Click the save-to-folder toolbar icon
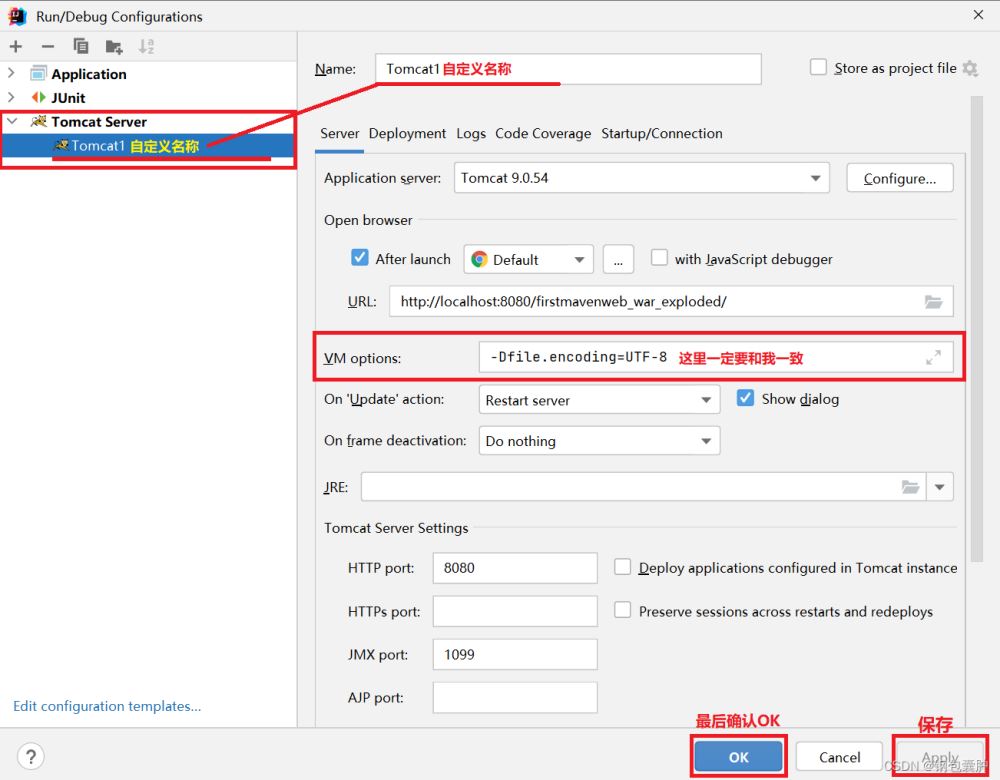The image size is (1000, 780). click(x=114, y=47)
